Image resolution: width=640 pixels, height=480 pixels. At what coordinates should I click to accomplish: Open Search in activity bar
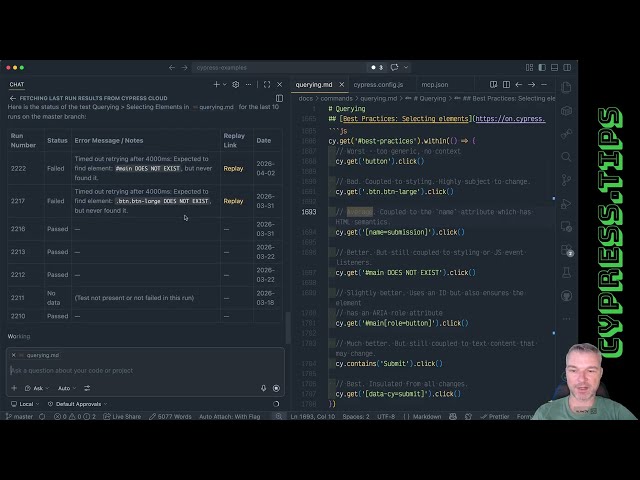(x=567, y=157)
